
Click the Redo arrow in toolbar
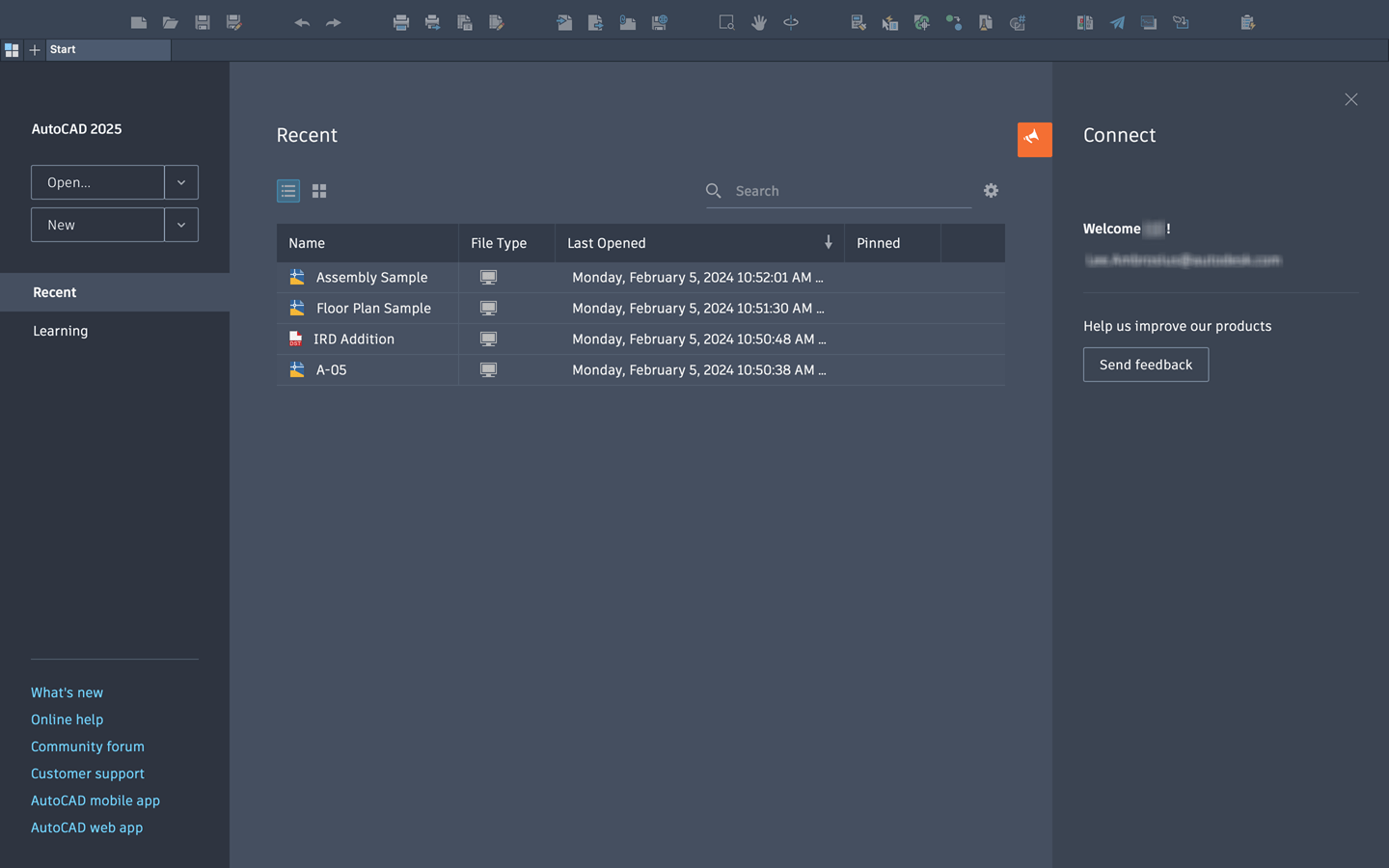[334, 22]
